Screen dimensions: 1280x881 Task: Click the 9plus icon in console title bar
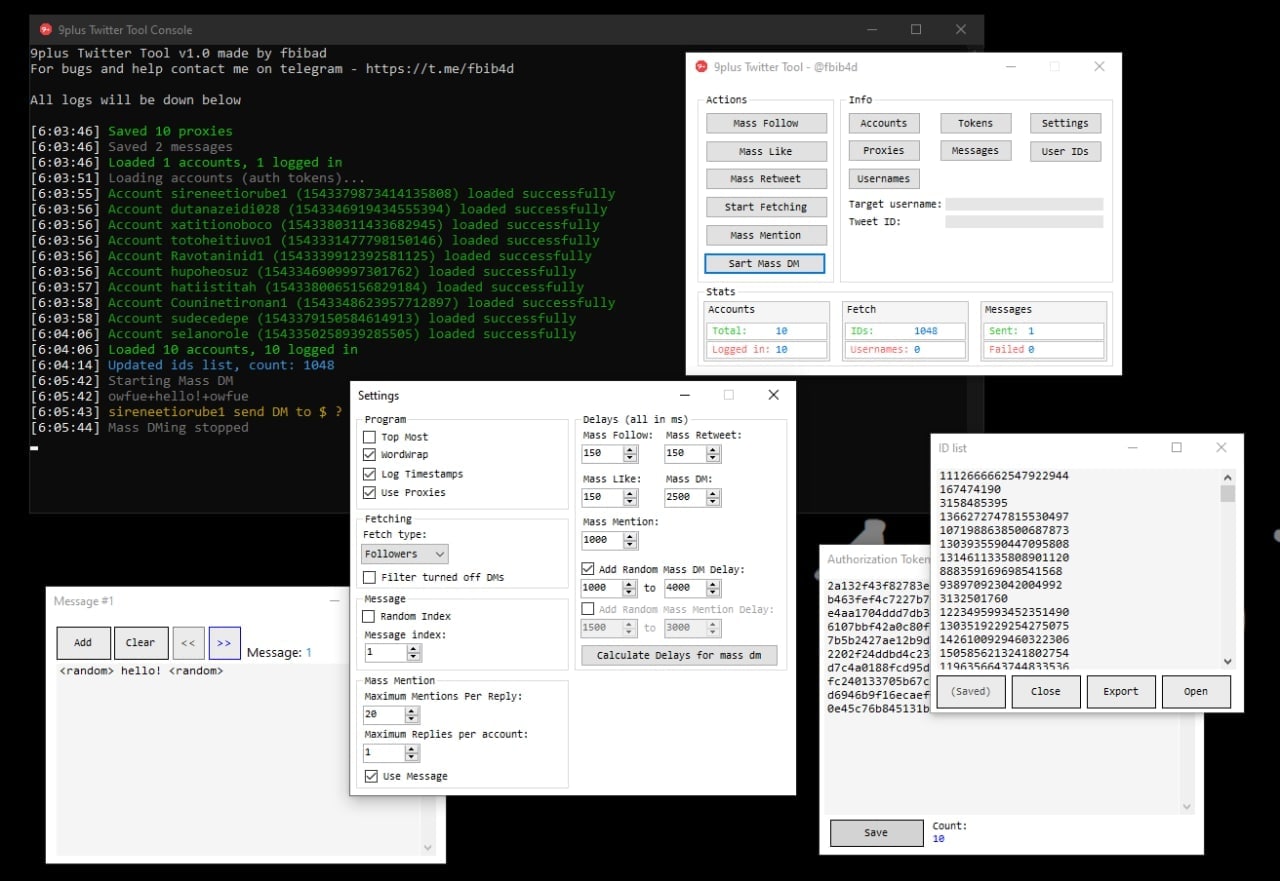click(45, 30)
